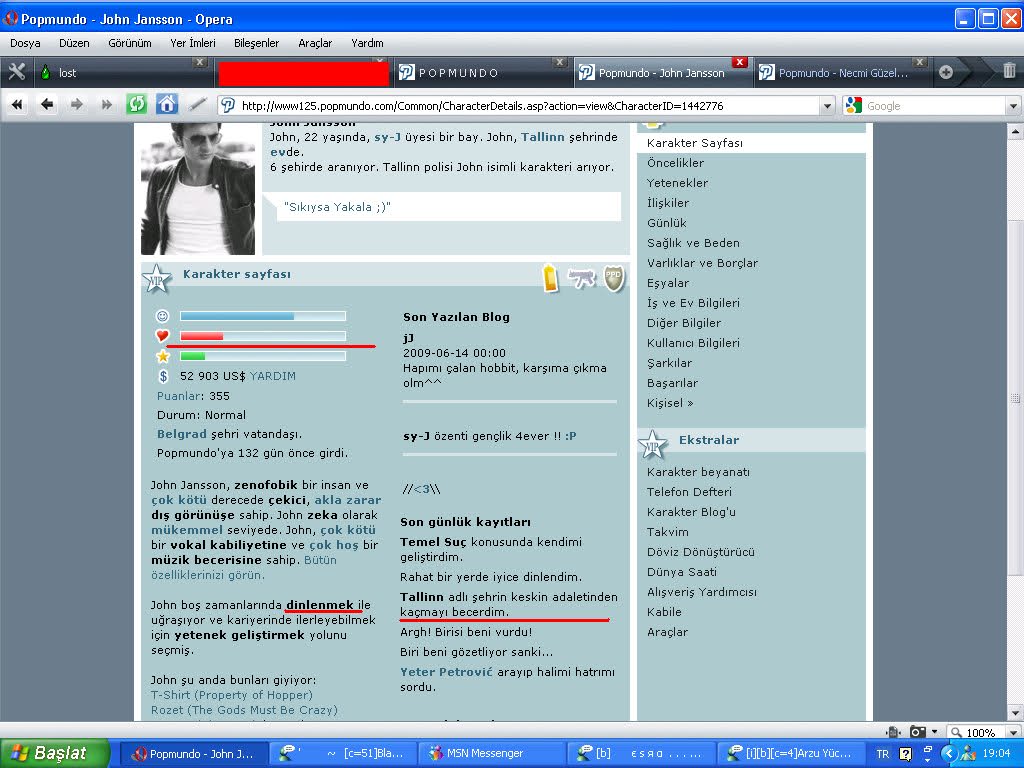Open the Yardım menu

(x=367, y=43)
